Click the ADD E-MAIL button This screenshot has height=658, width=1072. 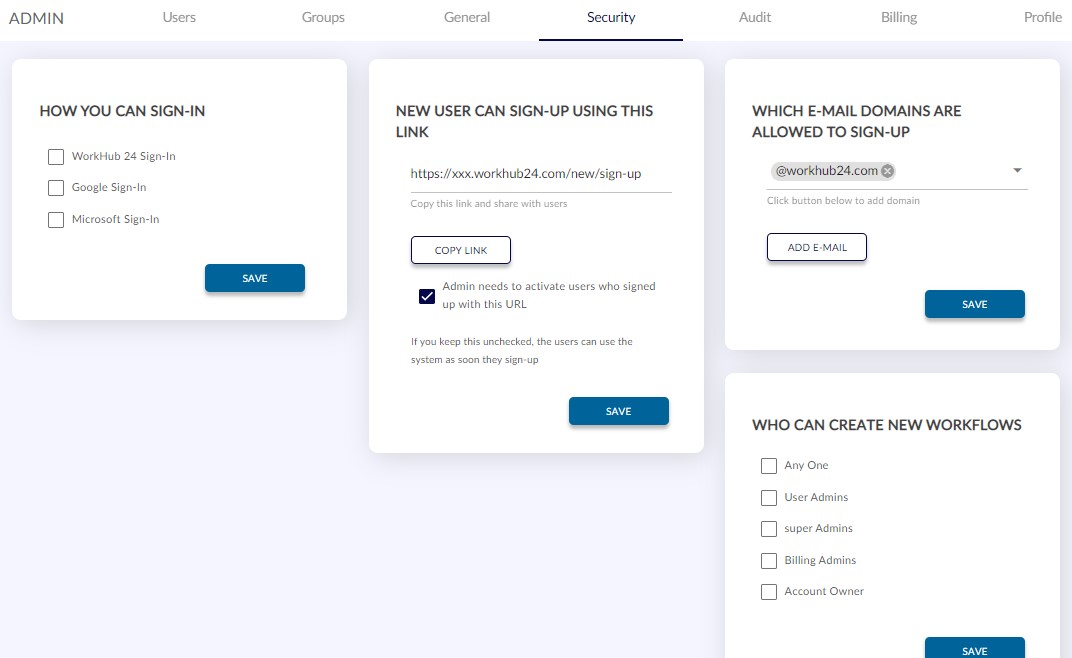[x=817, y=247]
